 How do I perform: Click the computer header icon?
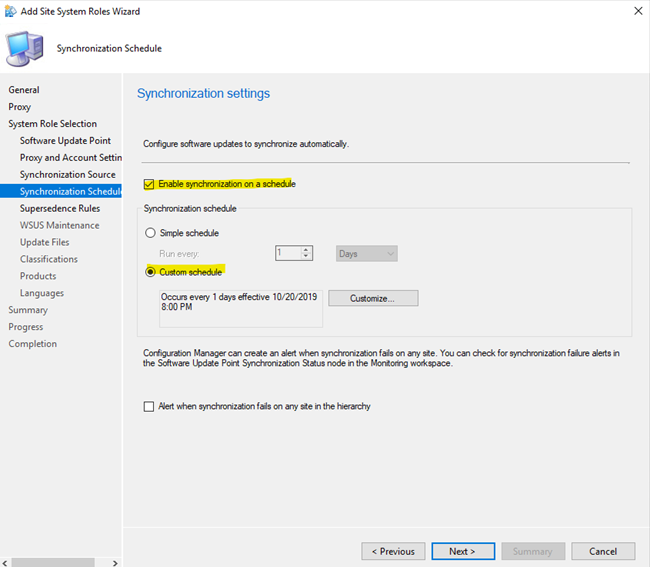pyautogui.click(x=24, y=49)
